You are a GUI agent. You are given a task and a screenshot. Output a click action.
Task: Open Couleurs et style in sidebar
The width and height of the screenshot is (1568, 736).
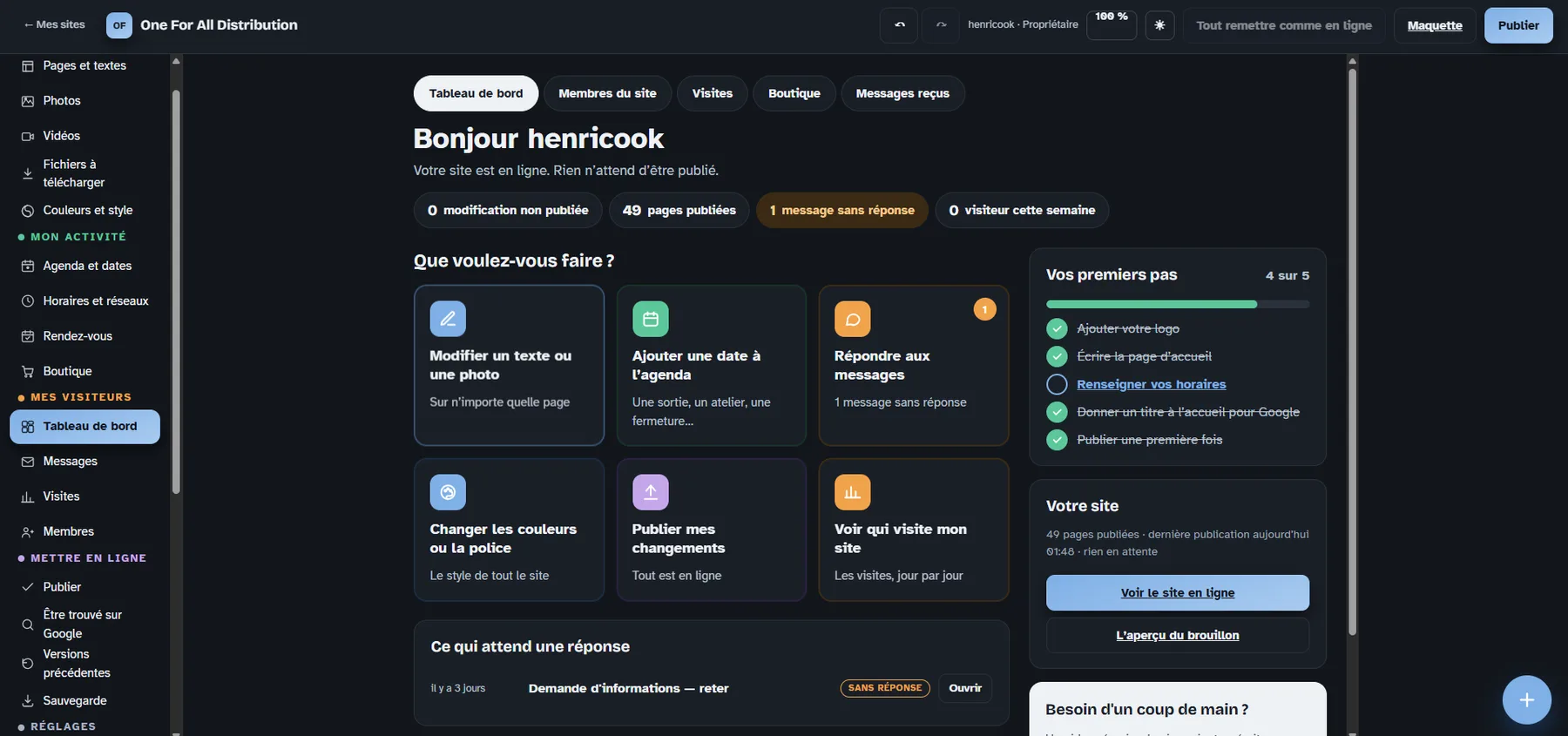[x=84, y=210]
